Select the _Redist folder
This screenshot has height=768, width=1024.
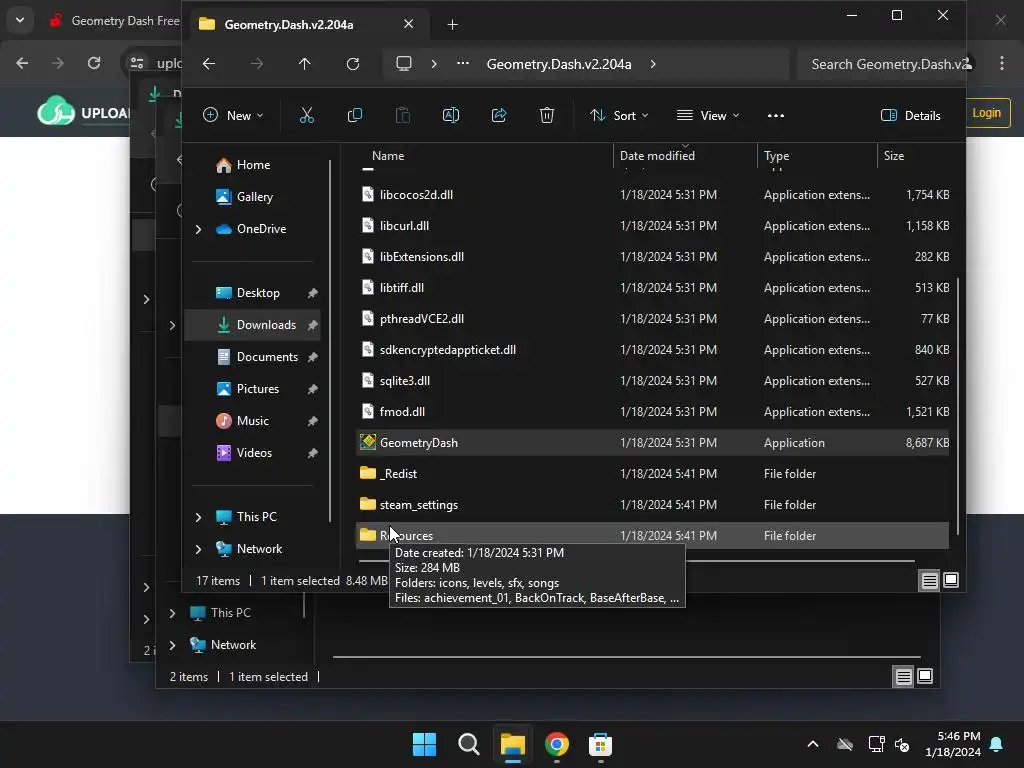[652, 474]
